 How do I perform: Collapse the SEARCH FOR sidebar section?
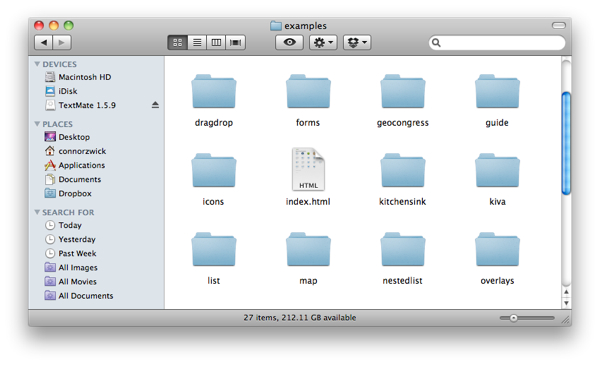(37, 212)
